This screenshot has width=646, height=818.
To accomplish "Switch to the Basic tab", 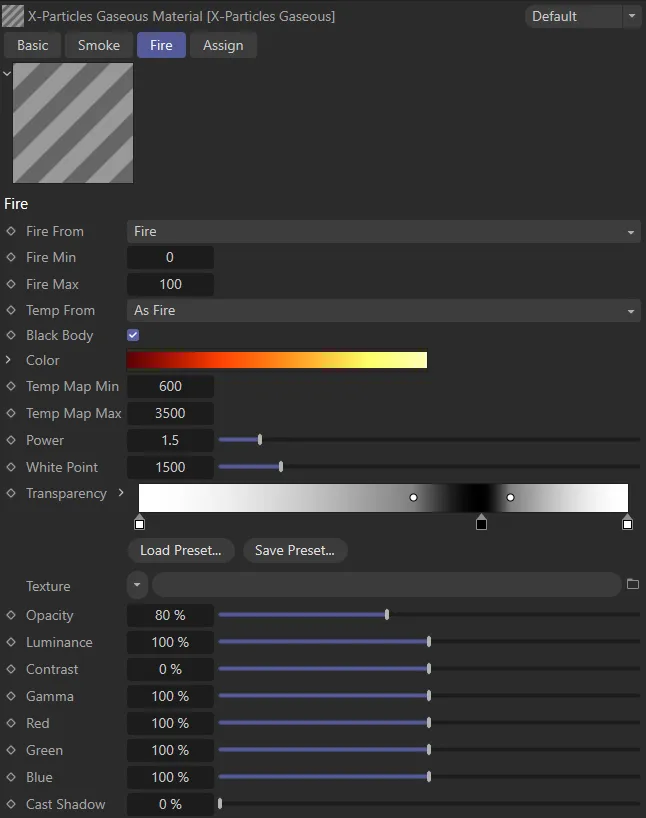I will (32, 45).
